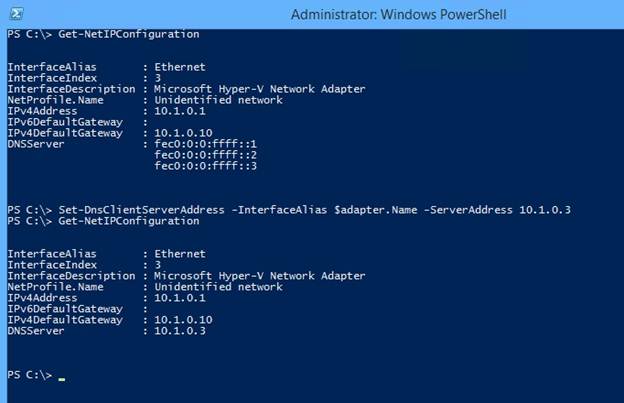Select DNS server entry fec0:0:0:ffff::2
Image resolution: width=624 pixels, height=403 pixels.
(205, 155)
